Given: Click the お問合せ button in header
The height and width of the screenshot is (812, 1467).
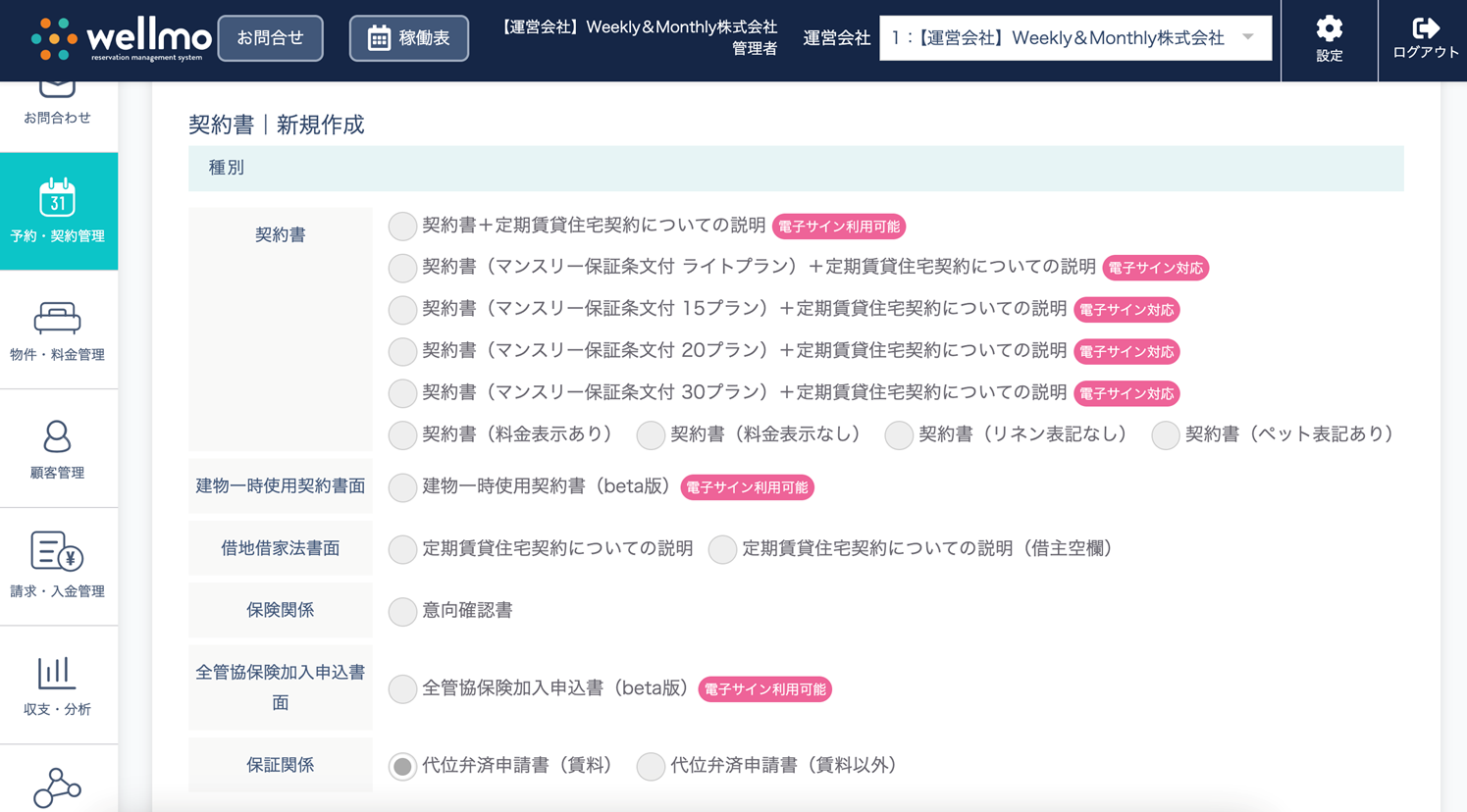Looking at the screenshot, I should [x=270, y=38].
